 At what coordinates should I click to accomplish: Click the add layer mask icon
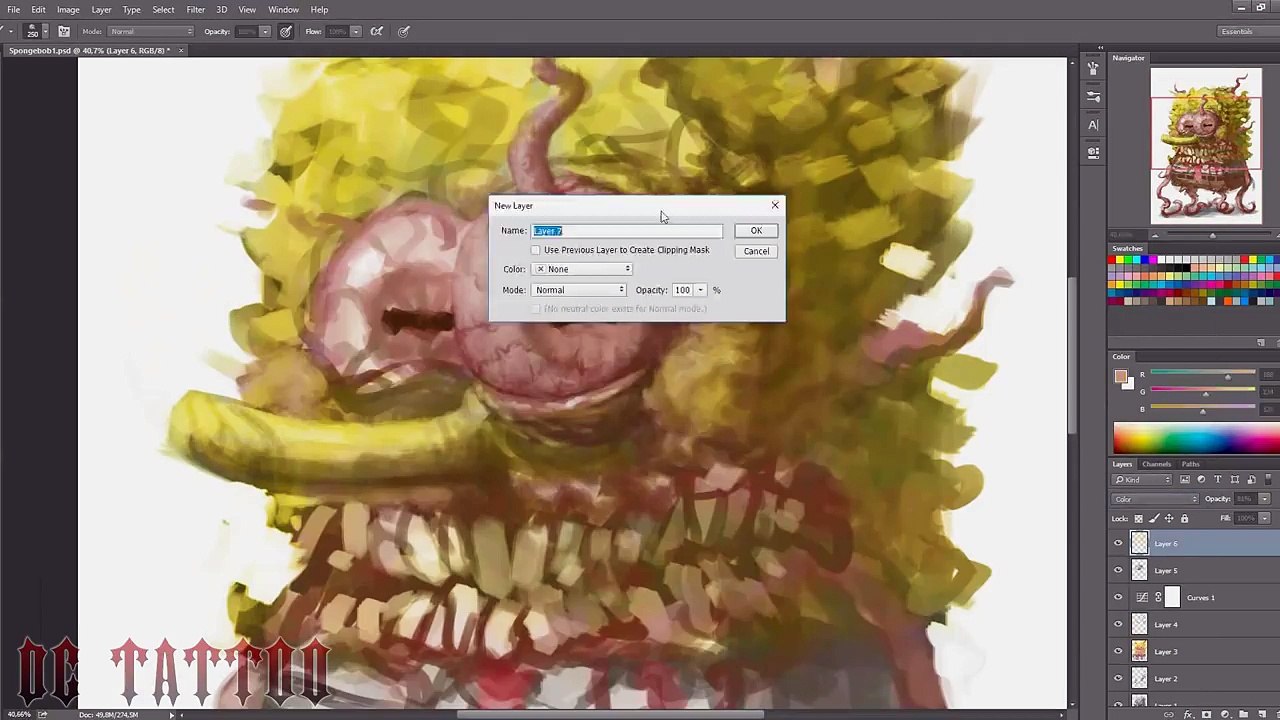pos(1207,714)
